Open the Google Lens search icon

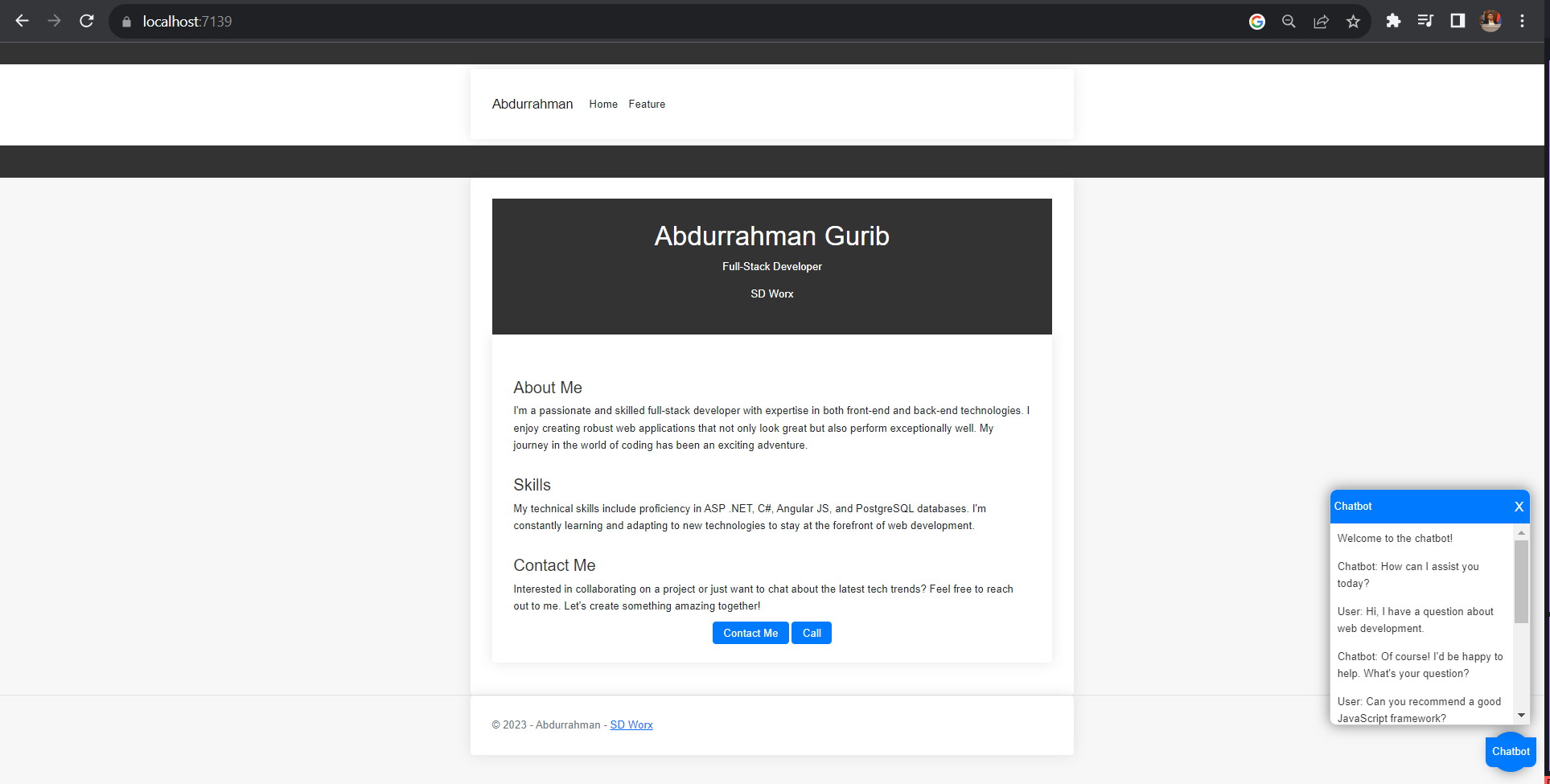[1257, 21]
